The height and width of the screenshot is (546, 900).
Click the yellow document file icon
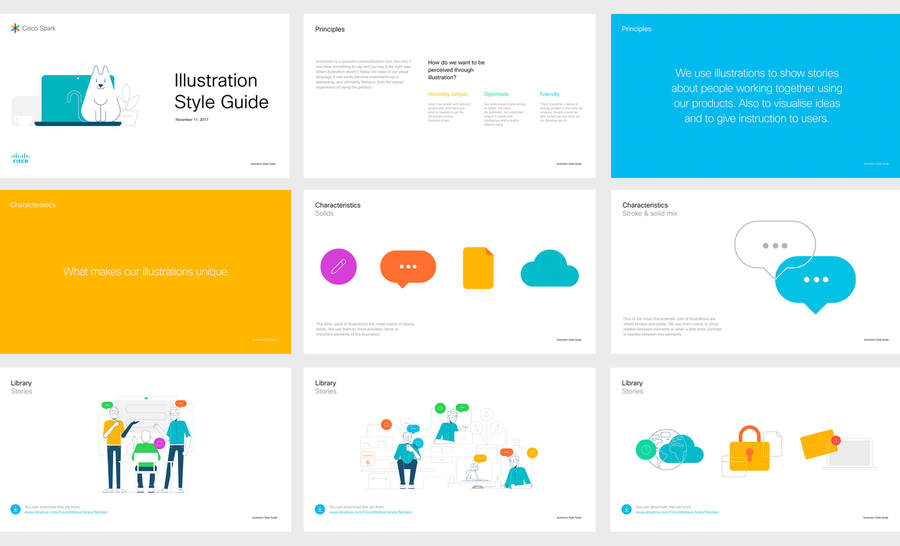(478, 268)
